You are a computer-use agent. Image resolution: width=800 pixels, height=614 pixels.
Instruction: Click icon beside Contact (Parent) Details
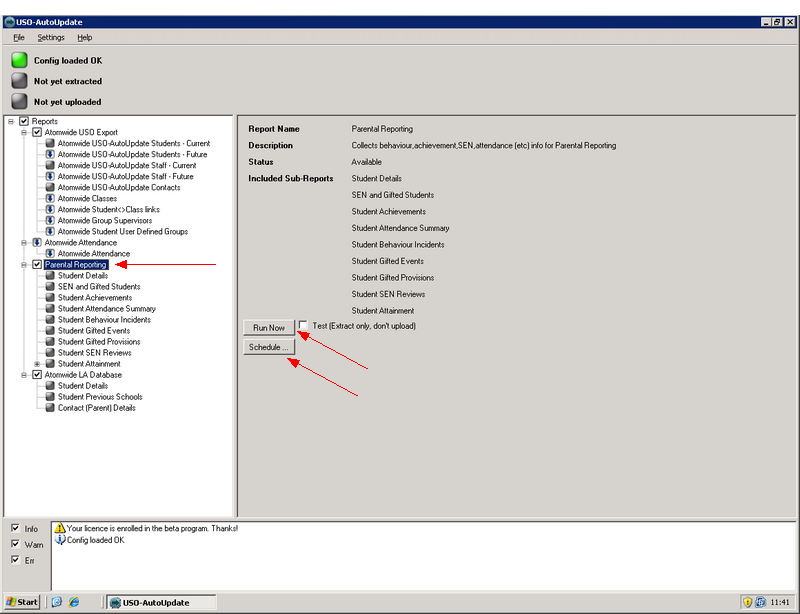pyautogui.click(x=50, y=408)
